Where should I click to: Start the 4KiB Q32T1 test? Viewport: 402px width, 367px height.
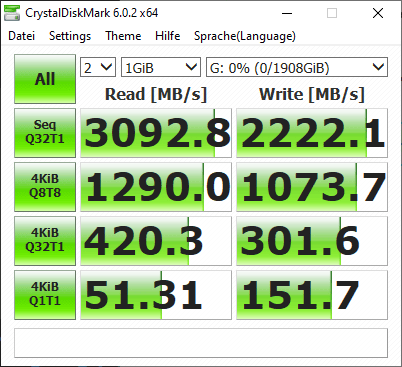coord(45,241)
